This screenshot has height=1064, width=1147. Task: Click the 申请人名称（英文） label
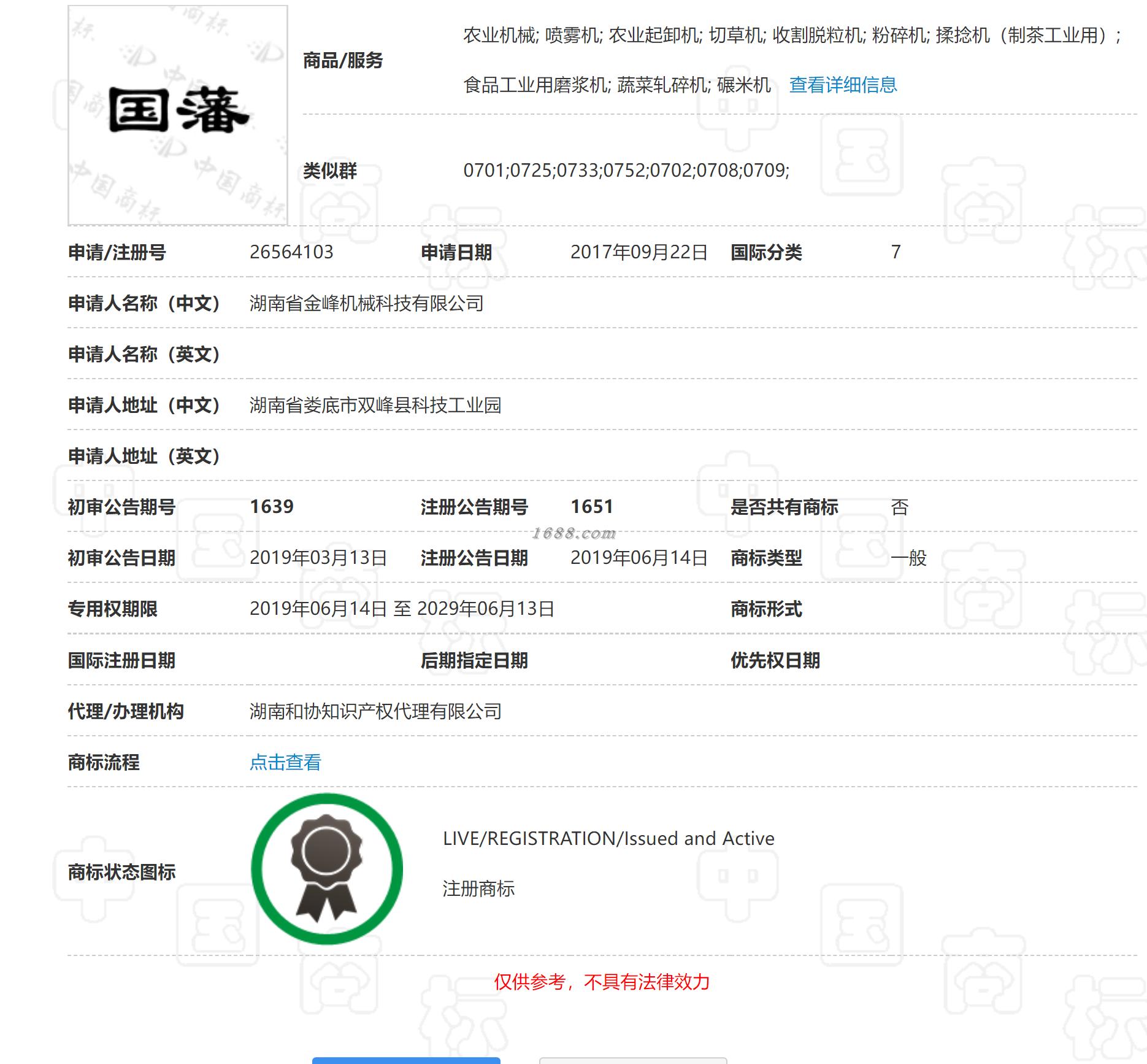click(144, 354)
